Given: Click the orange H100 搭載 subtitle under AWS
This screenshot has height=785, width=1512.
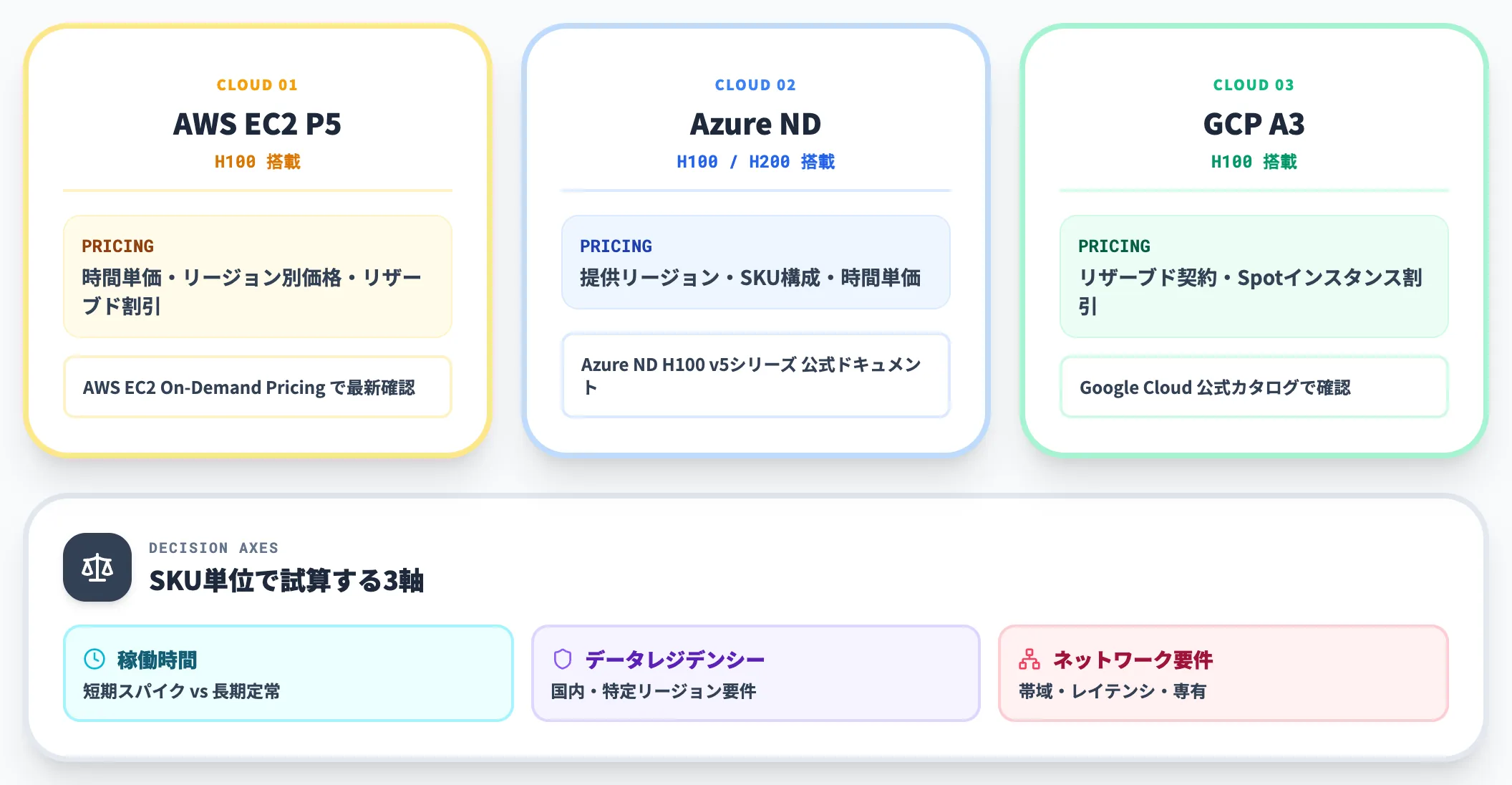Looking at the screenshot, I should [x=258, y=162].
